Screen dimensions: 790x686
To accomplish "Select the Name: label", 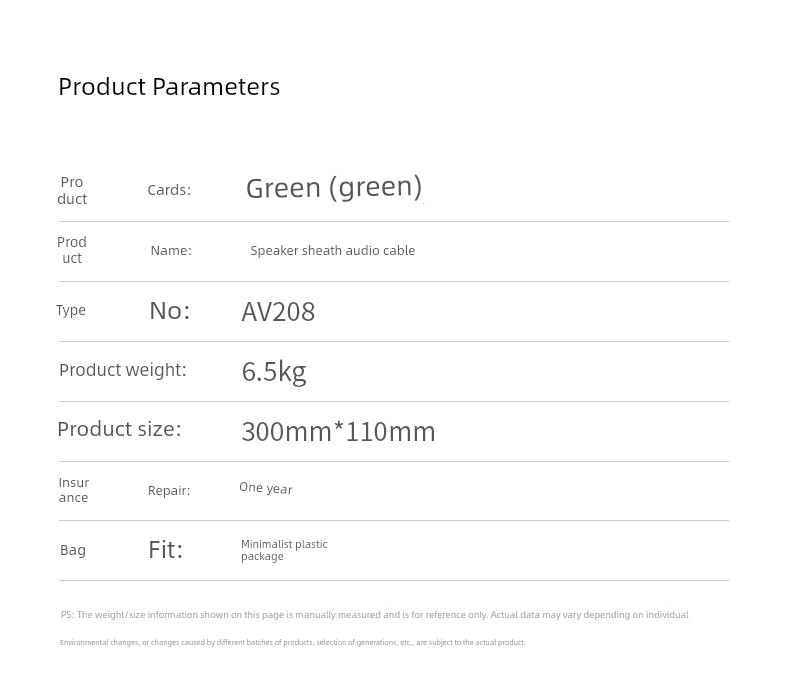I will tap(171, 251).
